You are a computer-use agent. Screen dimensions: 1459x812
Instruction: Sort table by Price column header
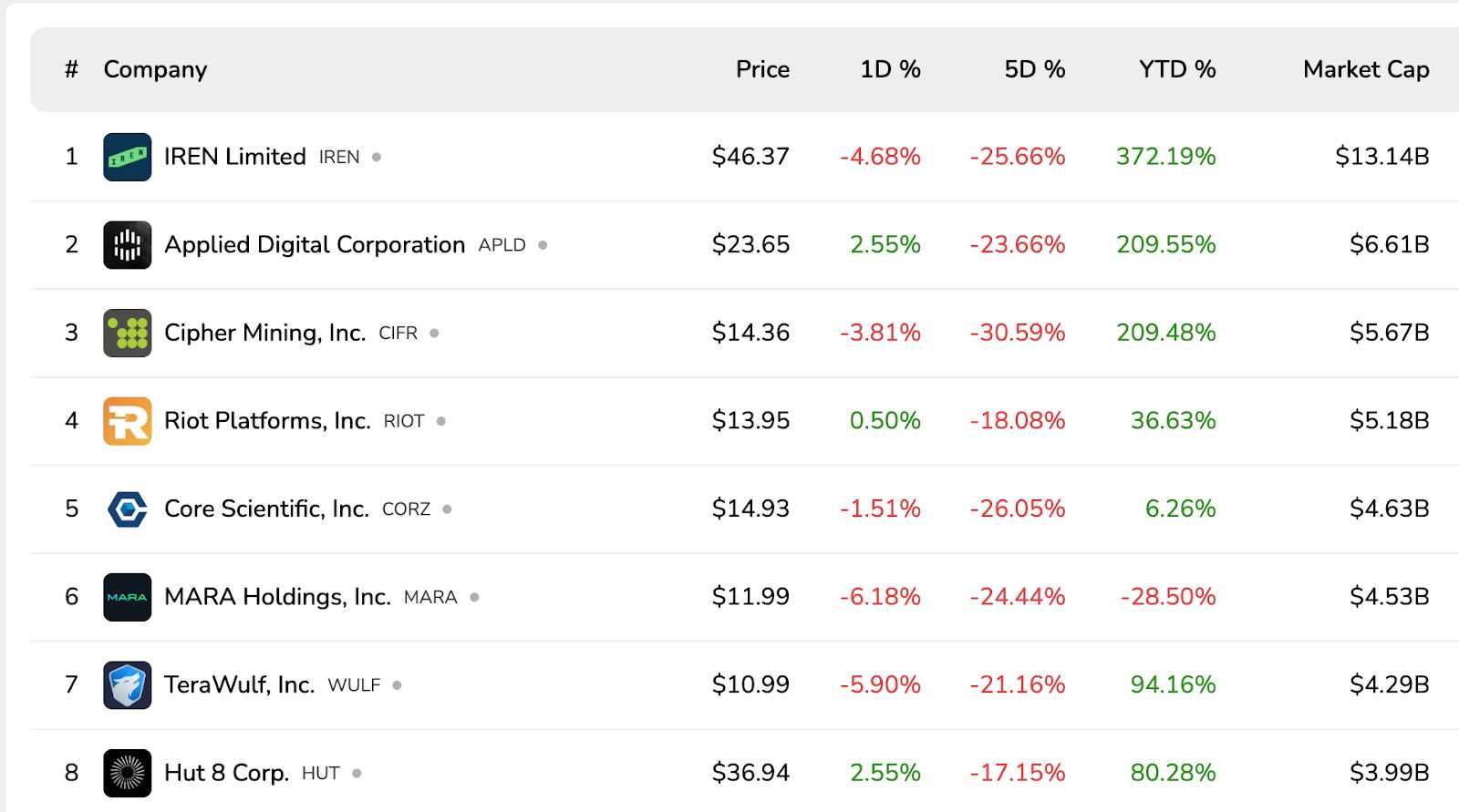[762, 69]
